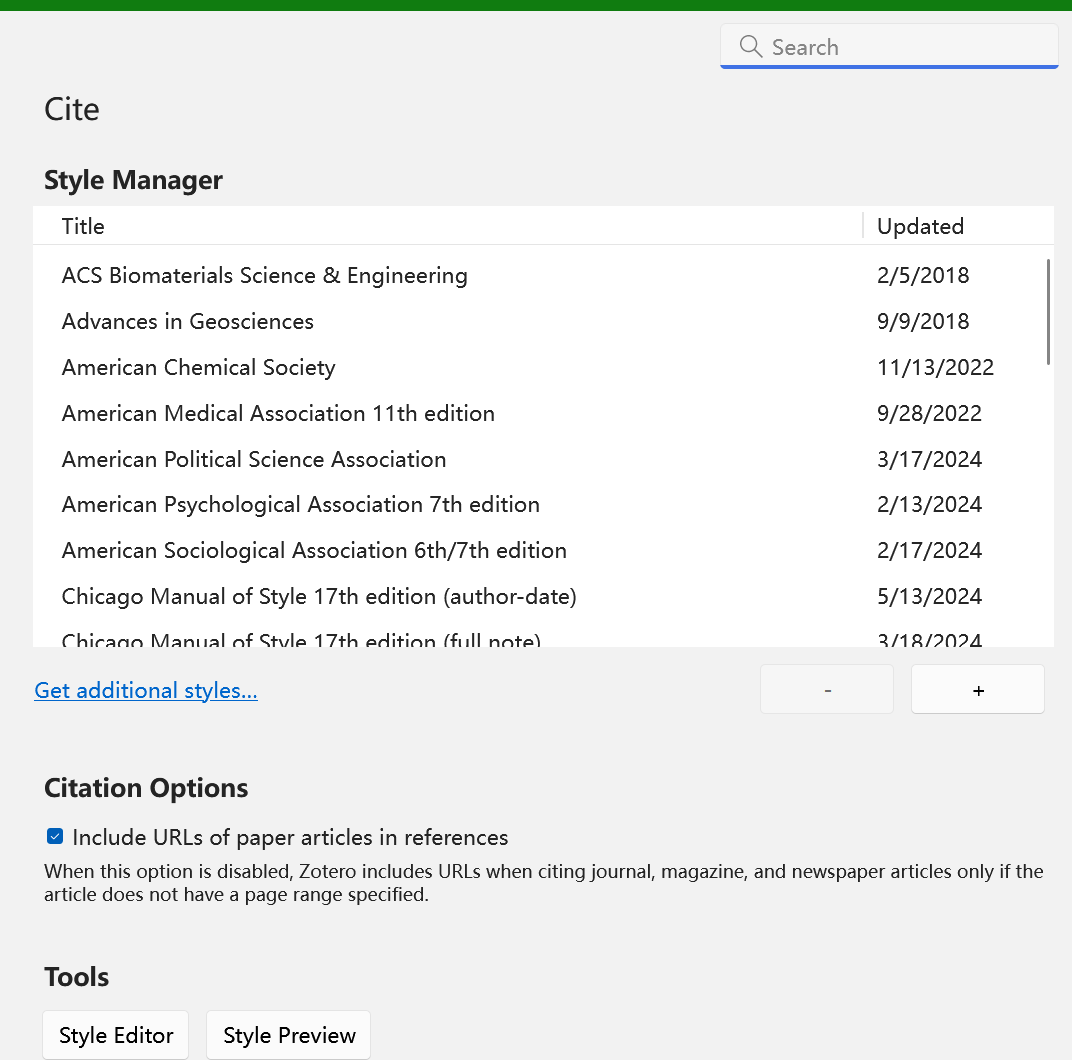Click the 9/9/2018 updated date cell

point(923,321)
